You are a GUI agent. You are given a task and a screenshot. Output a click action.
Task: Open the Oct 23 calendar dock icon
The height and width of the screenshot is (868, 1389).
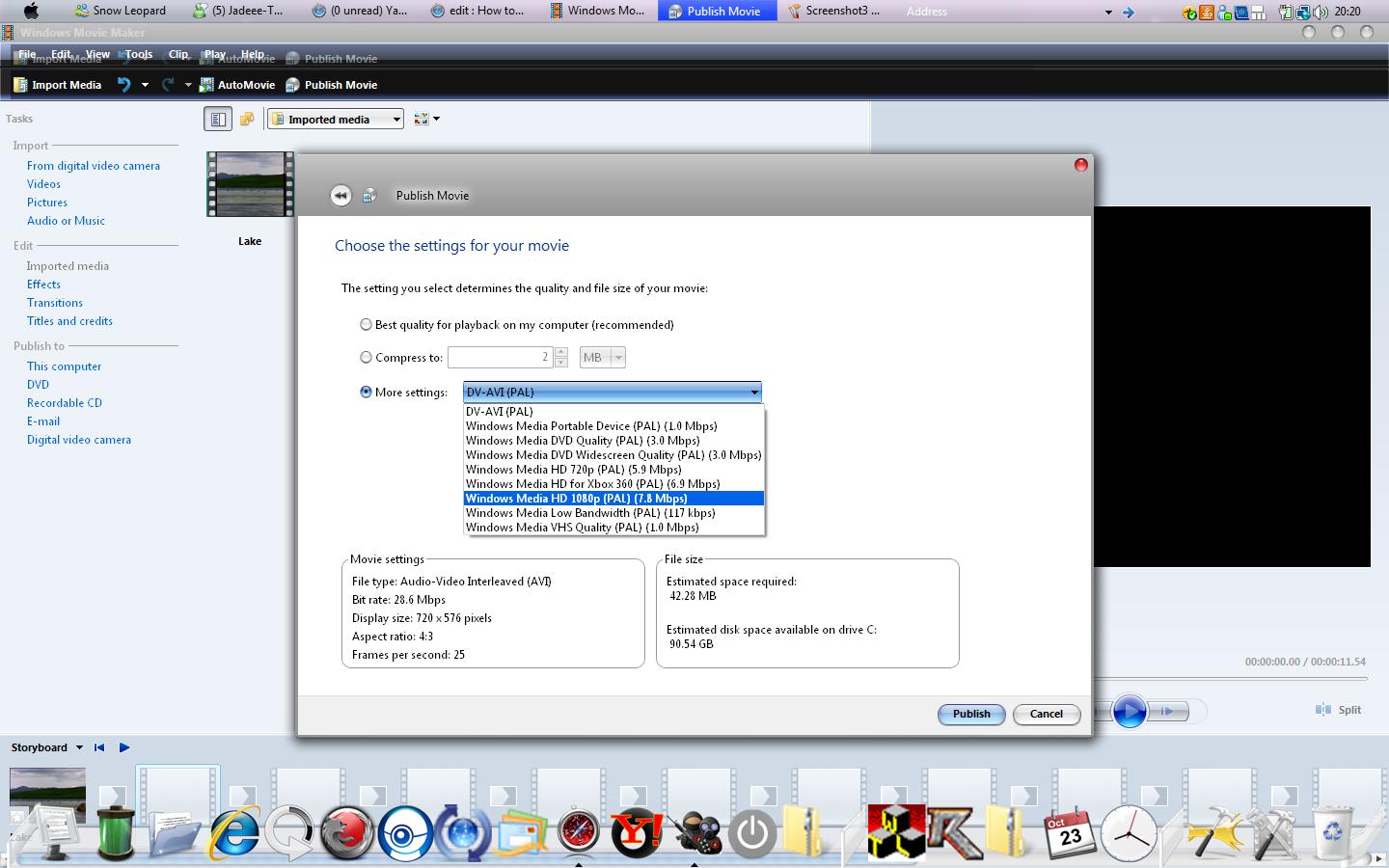pos(1069,831)
